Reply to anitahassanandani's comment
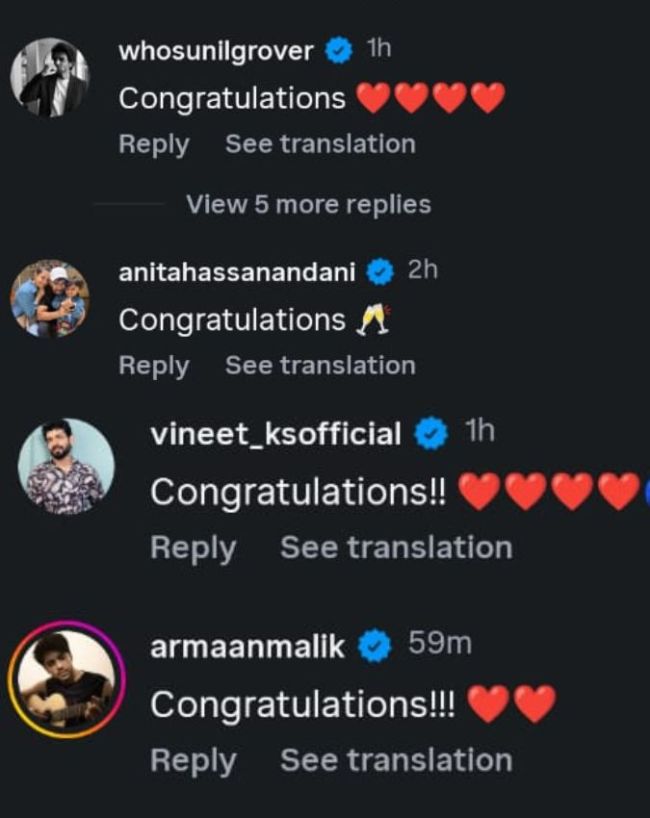This screenshot has width=650, height=818. point(153,365)
